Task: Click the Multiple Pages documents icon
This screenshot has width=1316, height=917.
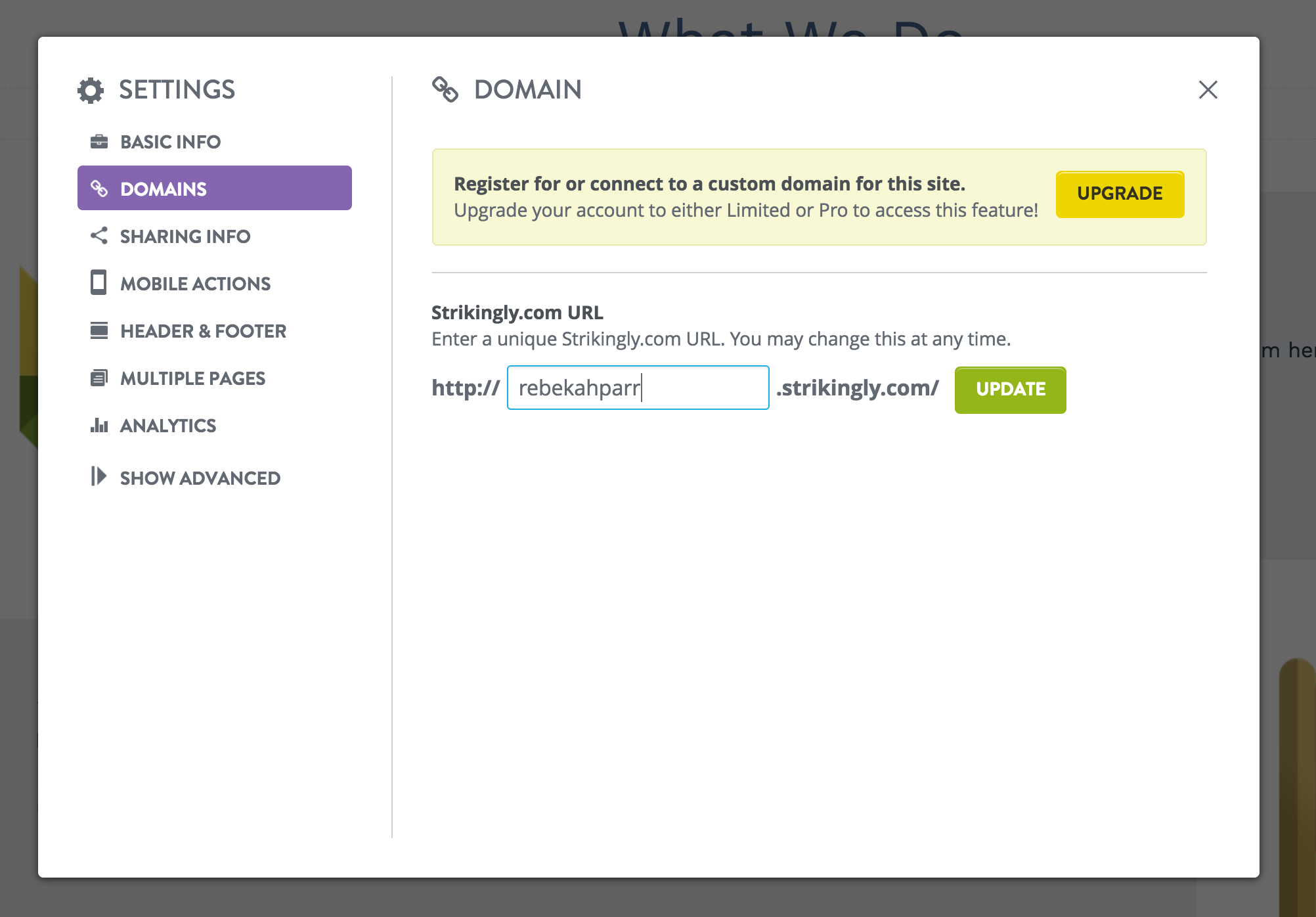Action: coord(99,378)
